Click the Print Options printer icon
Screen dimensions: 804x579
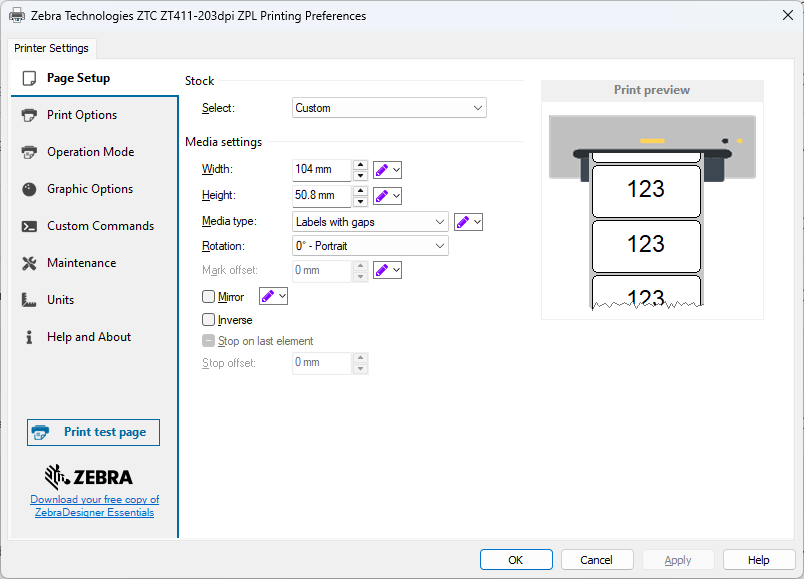click(x=29, y=115)
